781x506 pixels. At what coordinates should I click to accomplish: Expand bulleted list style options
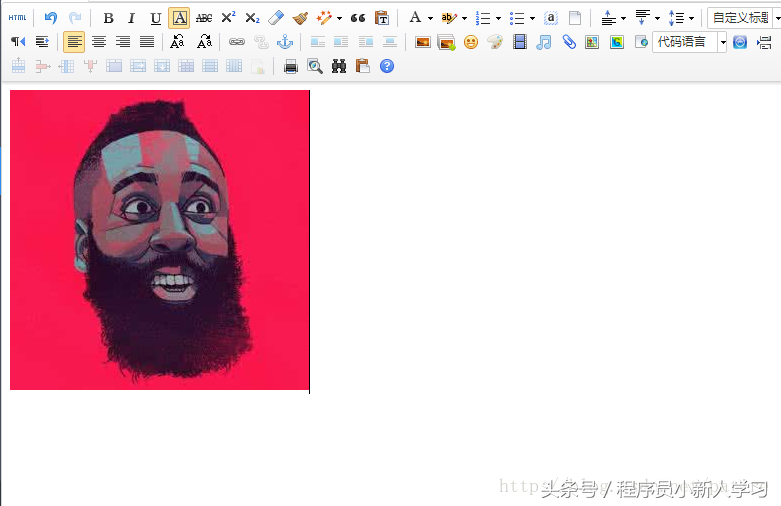532,18
